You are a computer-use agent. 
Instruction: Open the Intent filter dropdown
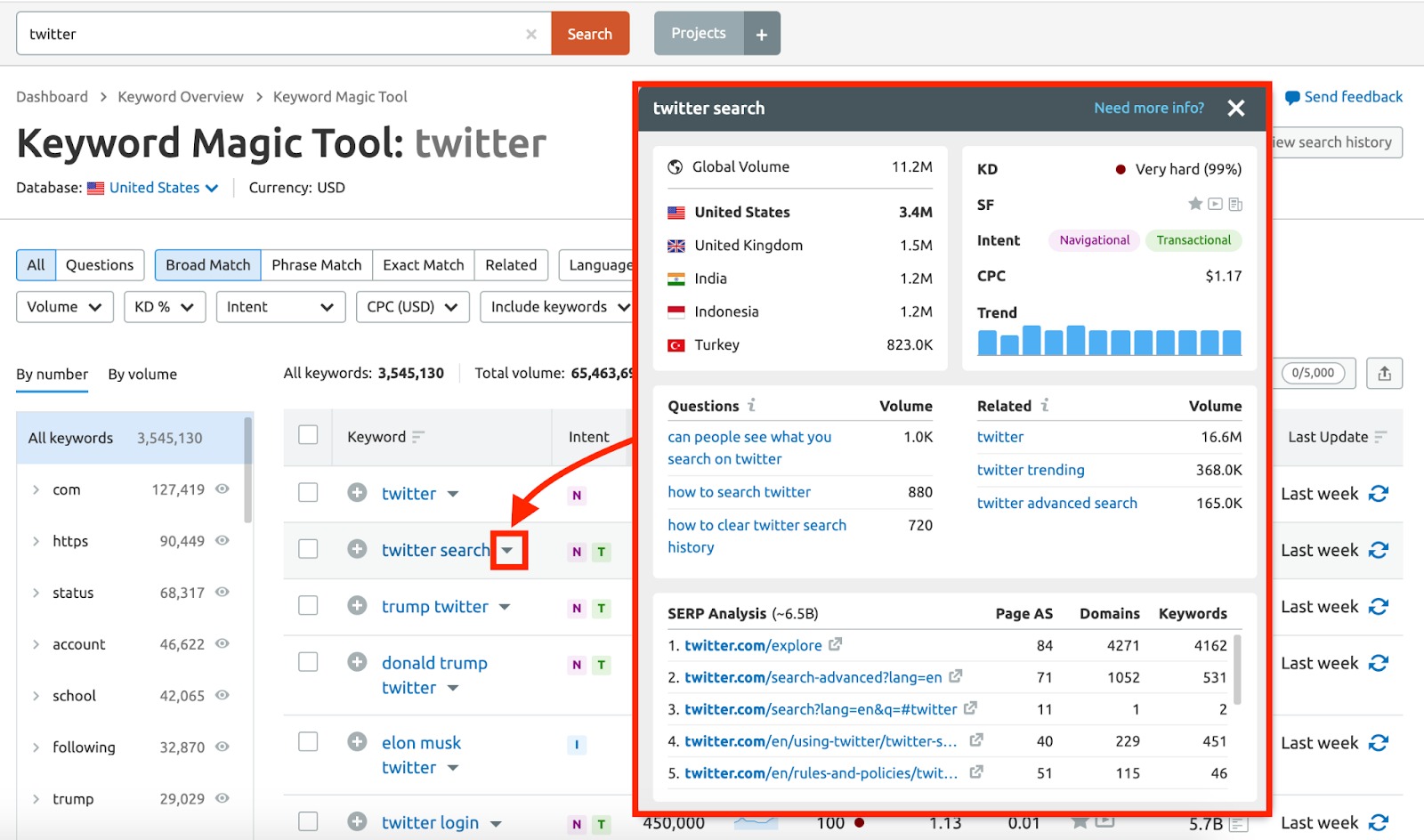coord(280,307)
